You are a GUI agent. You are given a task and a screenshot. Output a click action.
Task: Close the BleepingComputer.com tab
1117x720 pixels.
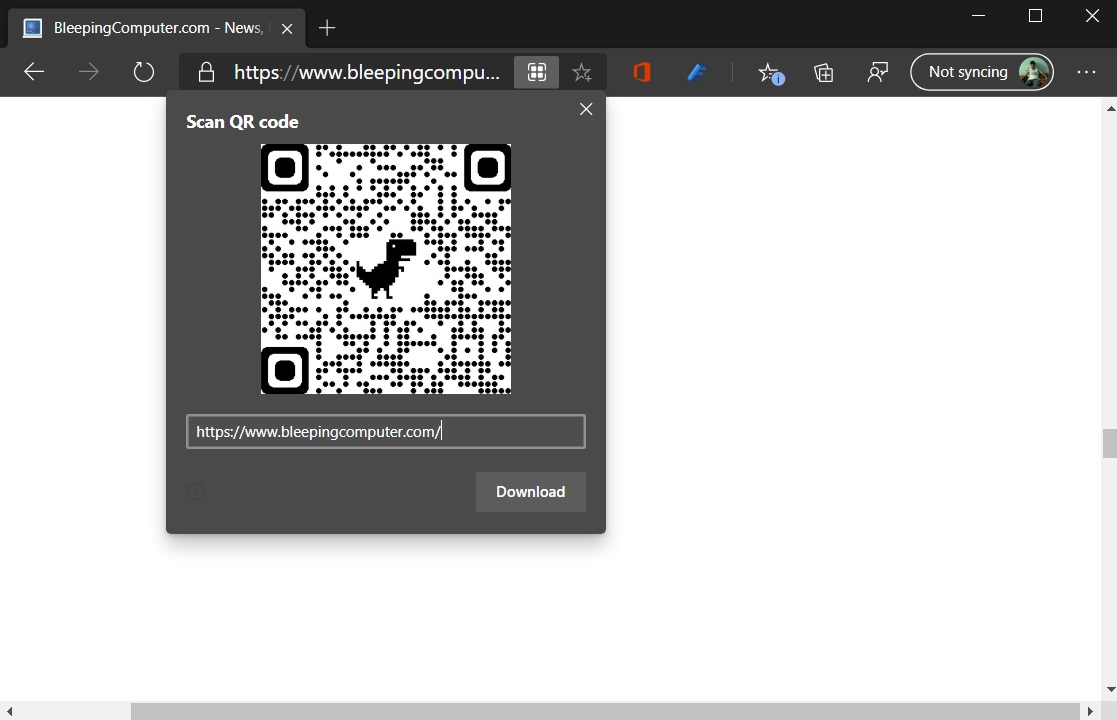(x=288, y=29)
